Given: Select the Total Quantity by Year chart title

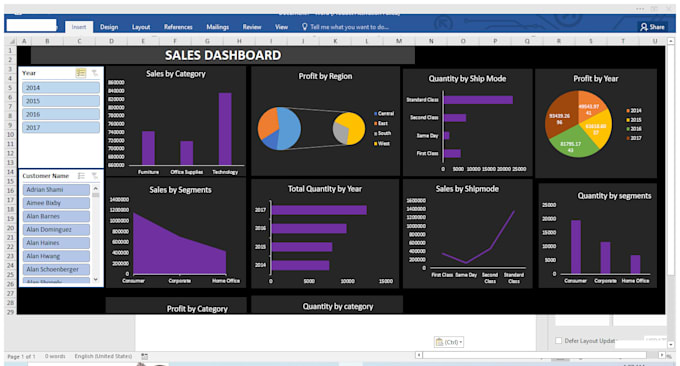Looking at the screenshot, I should point(325,189).
